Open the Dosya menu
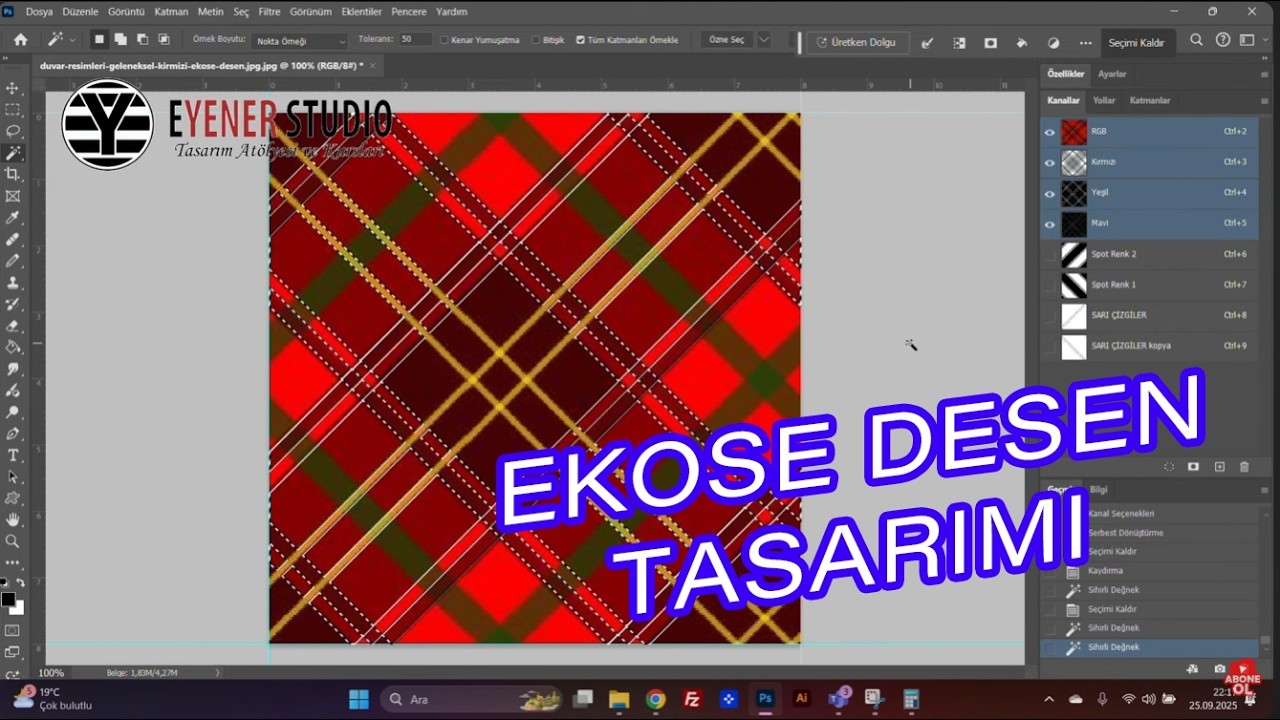The height and width of the screenshot is (720, 1280). pyautogui.click(x=39, y=12)
